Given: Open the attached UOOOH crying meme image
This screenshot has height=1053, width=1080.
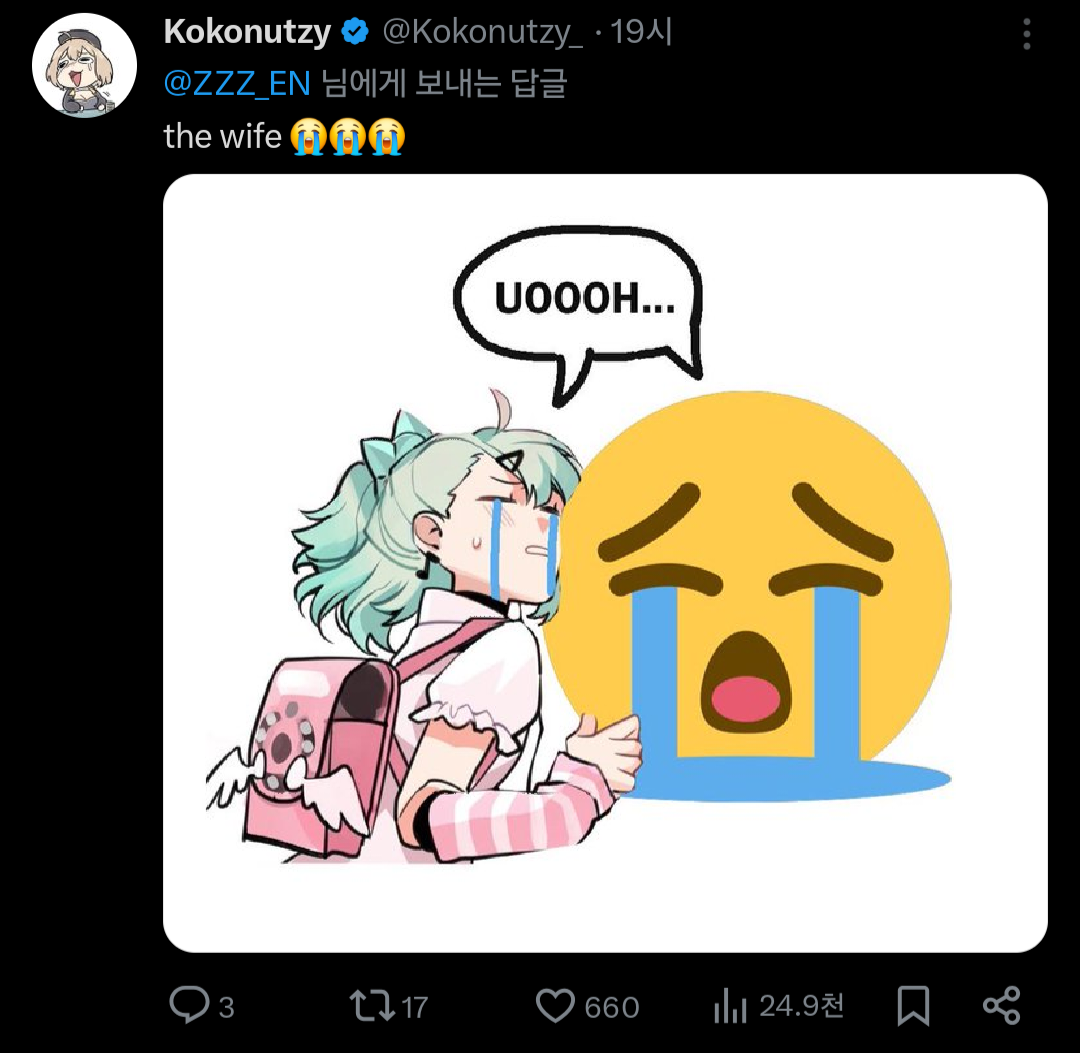Looking at the screenshot, I should click(x=605, y=563).
